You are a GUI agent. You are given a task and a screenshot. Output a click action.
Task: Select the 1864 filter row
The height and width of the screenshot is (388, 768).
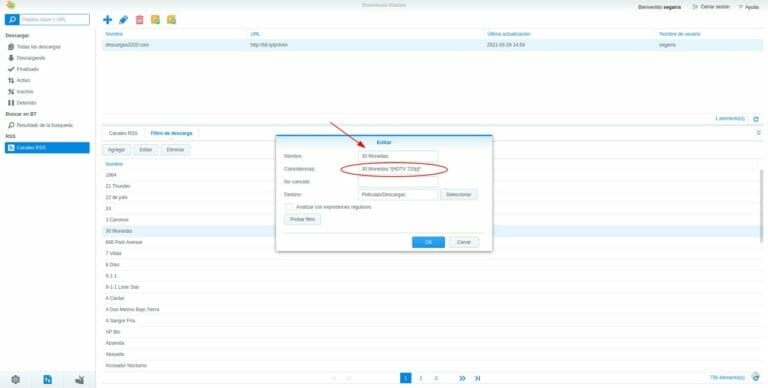point(431,175)
